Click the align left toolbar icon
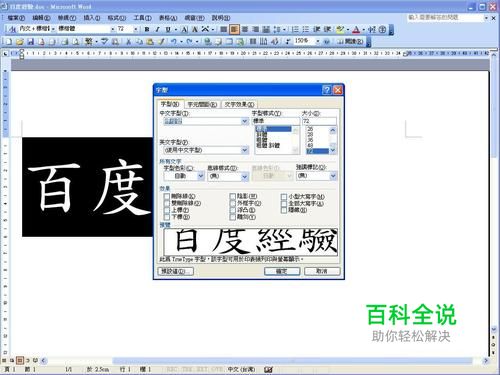 pyautogui.click(x=224, y=30)
